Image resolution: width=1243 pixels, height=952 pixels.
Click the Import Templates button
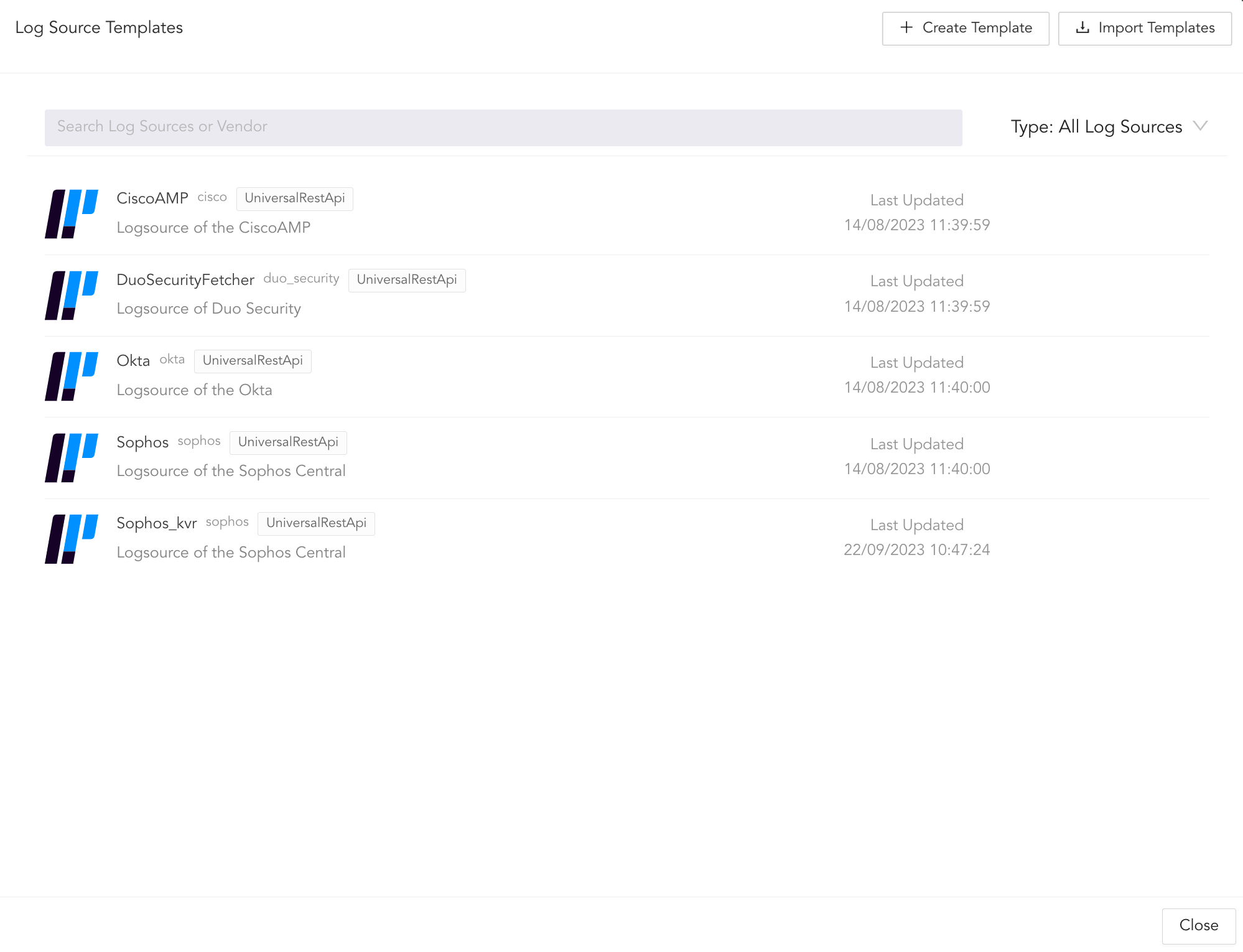click(1145, 27)
